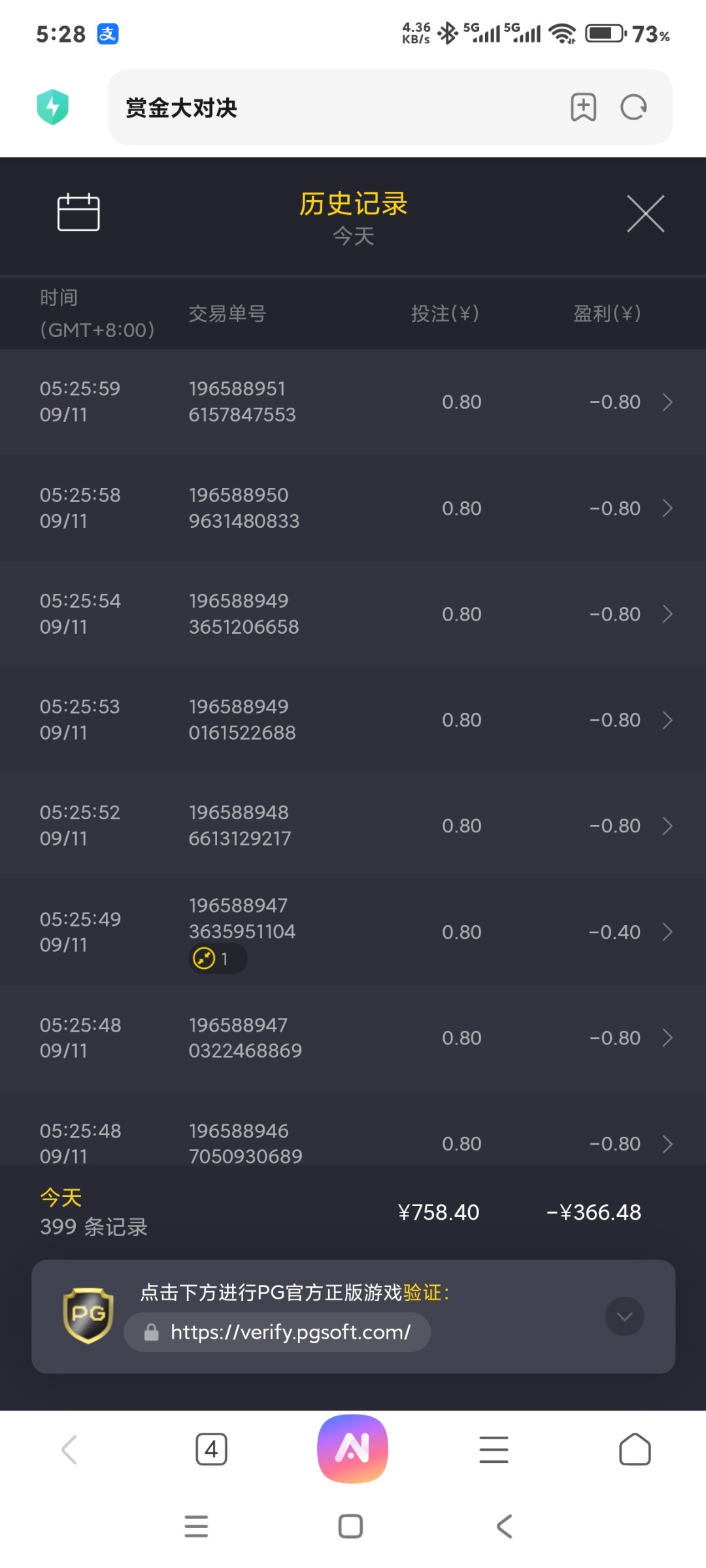Close the history records panel
The image size is (706, 1568).
[645, 214]
